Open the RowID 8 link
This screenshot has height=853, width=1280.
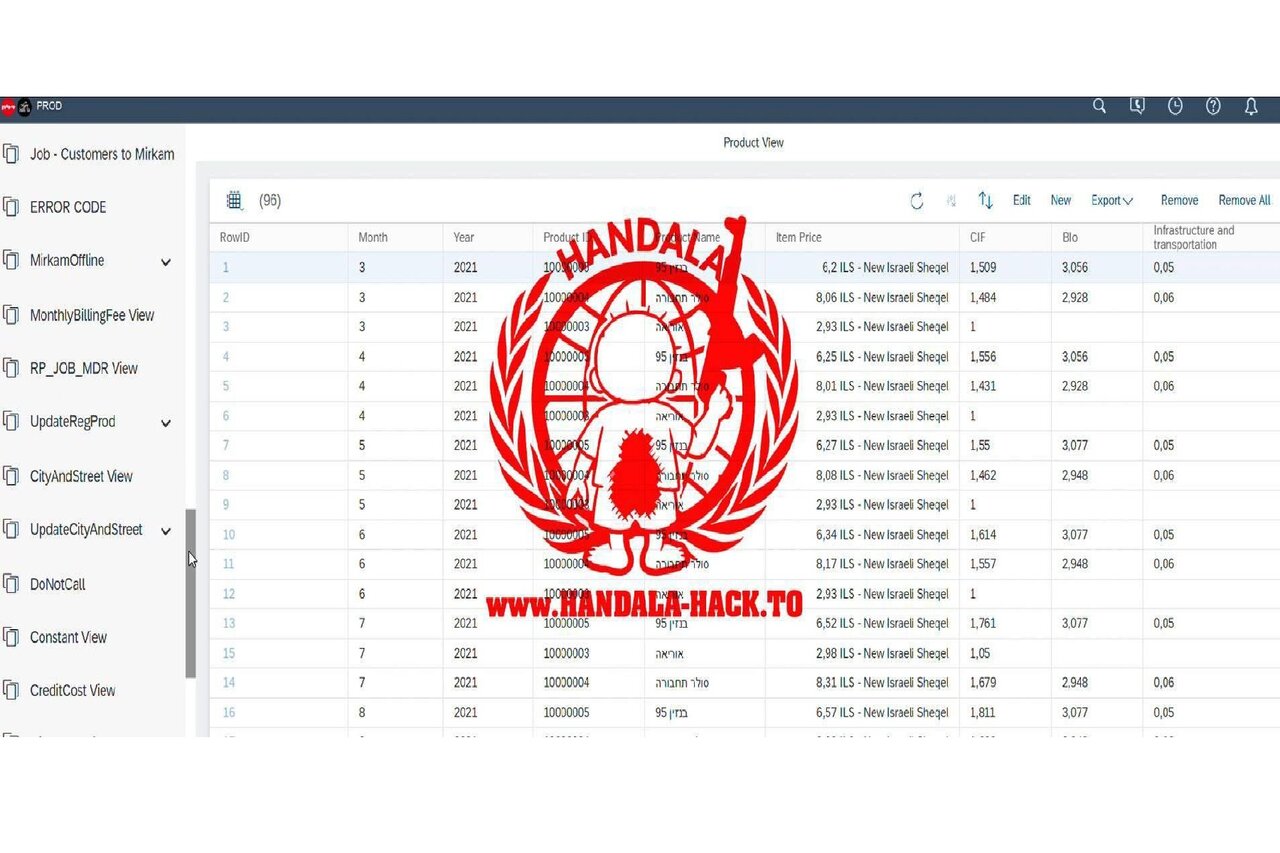coord(226,475)
